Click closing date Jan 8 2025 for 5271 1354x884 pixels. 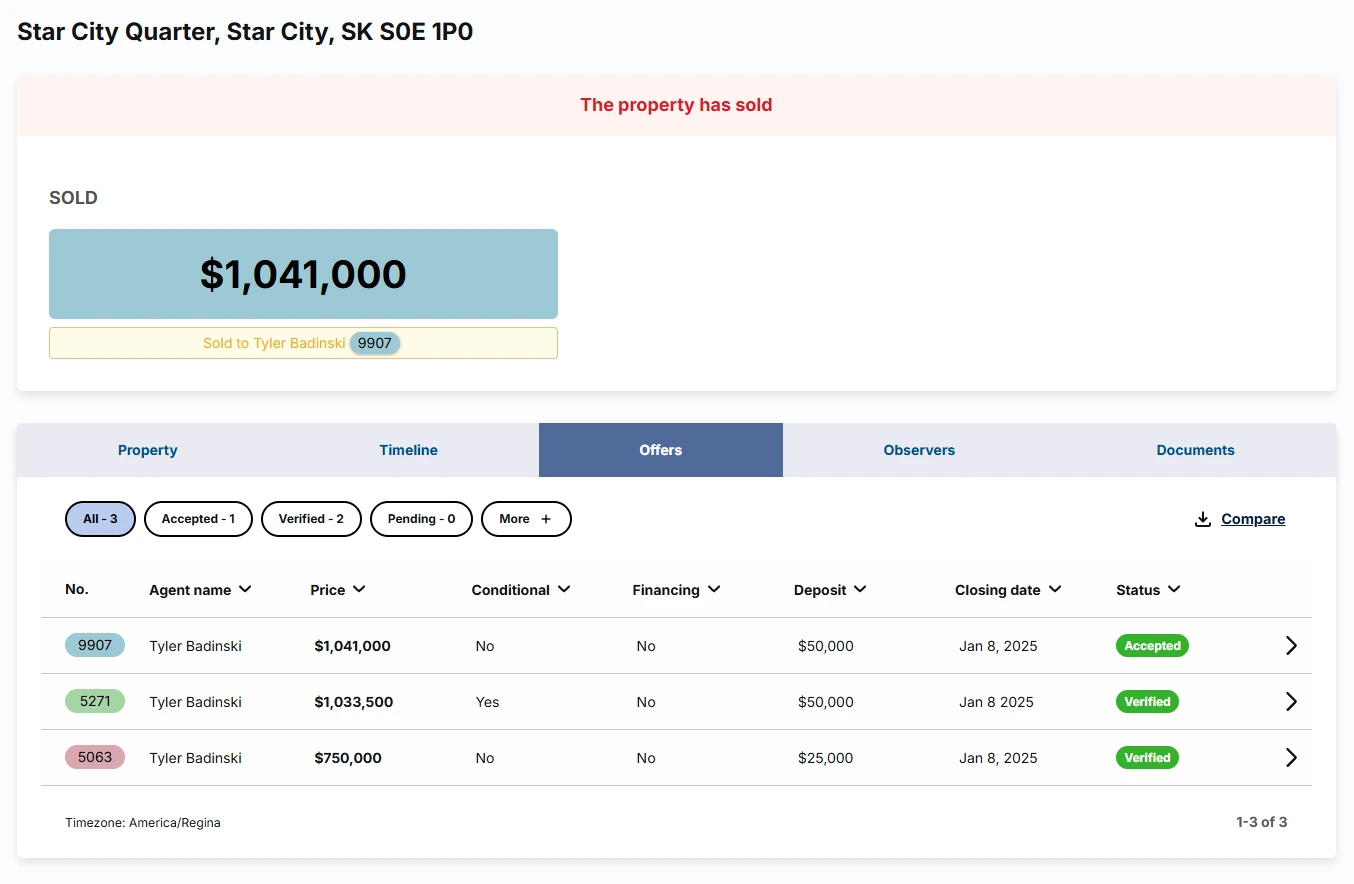[996, 702]
